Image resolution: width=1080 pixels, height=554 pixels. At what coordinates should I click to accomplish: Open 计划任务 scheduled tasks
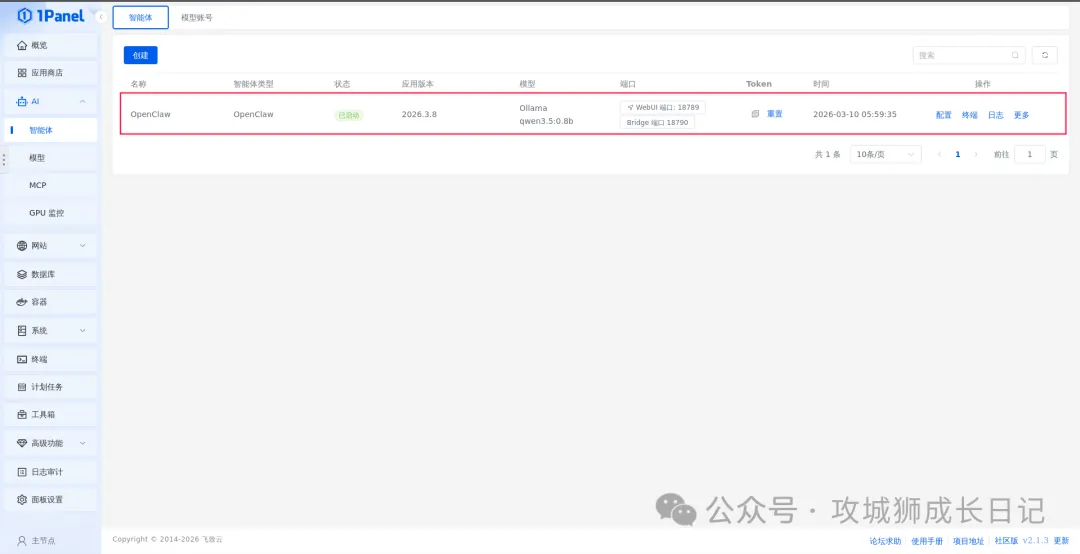point(46,387)
